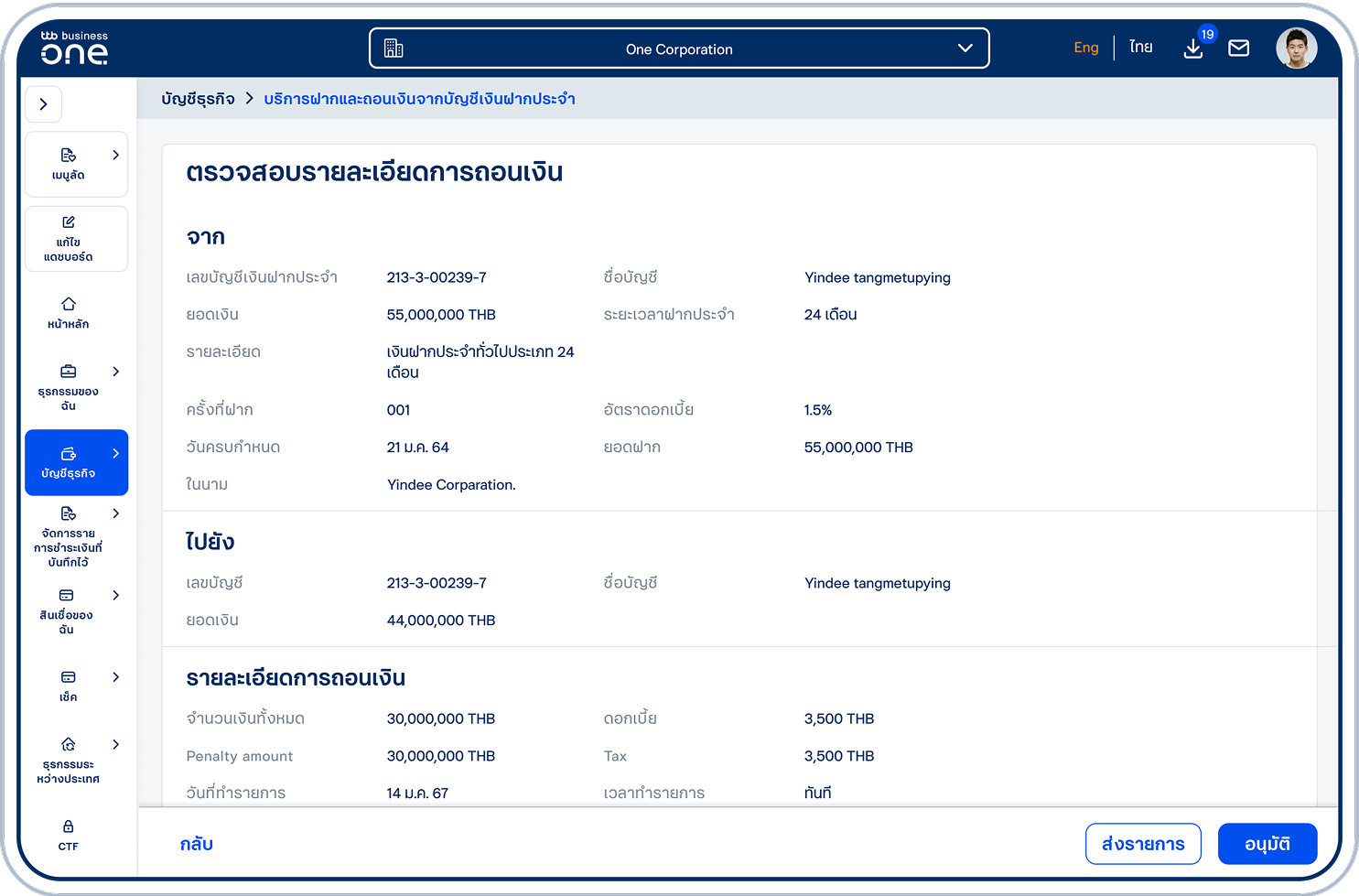Expand the บัญชีธุรกิจ chevron
The height and width of the screenshot is (896, 1359).
pyautogui.click(x=115, y=453)
